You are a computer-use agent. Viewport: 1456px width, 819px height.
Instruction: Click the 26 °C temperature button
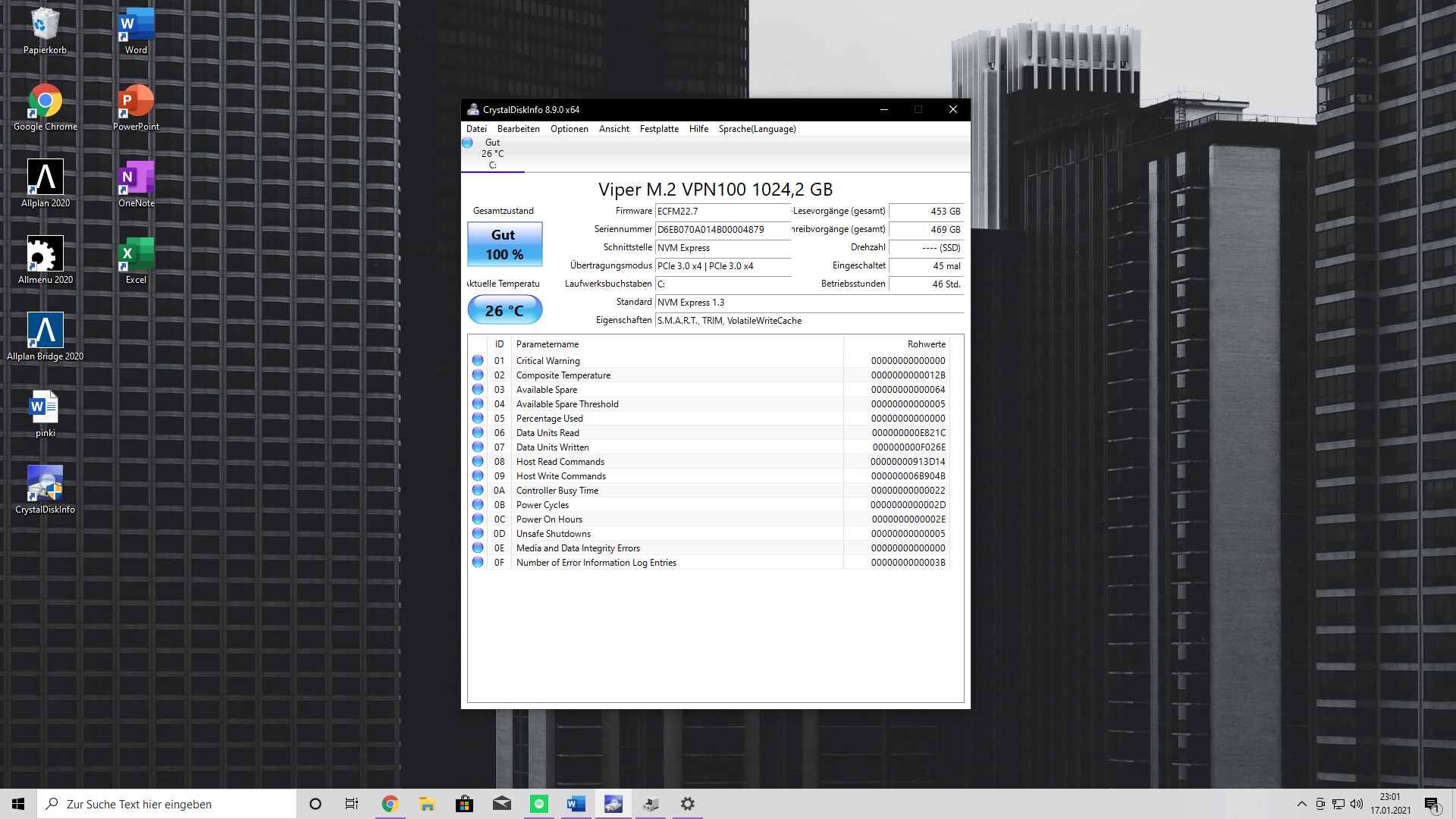click(504, 310)
